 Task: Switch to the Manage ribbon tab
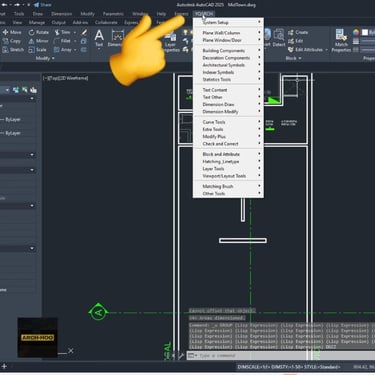[37, 23]
